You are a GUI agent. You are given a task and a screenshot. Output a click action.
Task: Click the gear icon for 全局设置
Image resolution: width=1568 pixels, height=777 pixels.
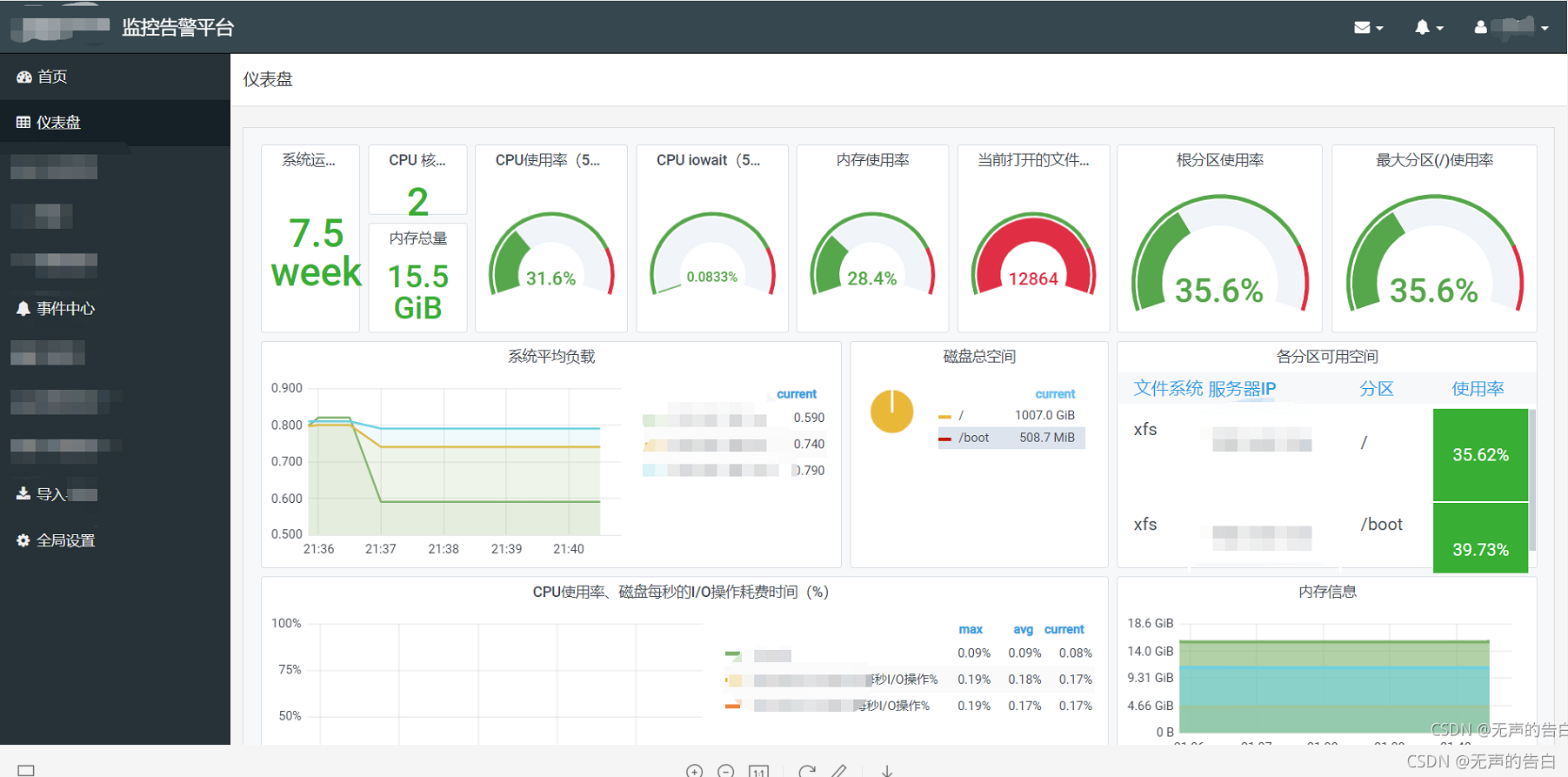click(23, 540)
